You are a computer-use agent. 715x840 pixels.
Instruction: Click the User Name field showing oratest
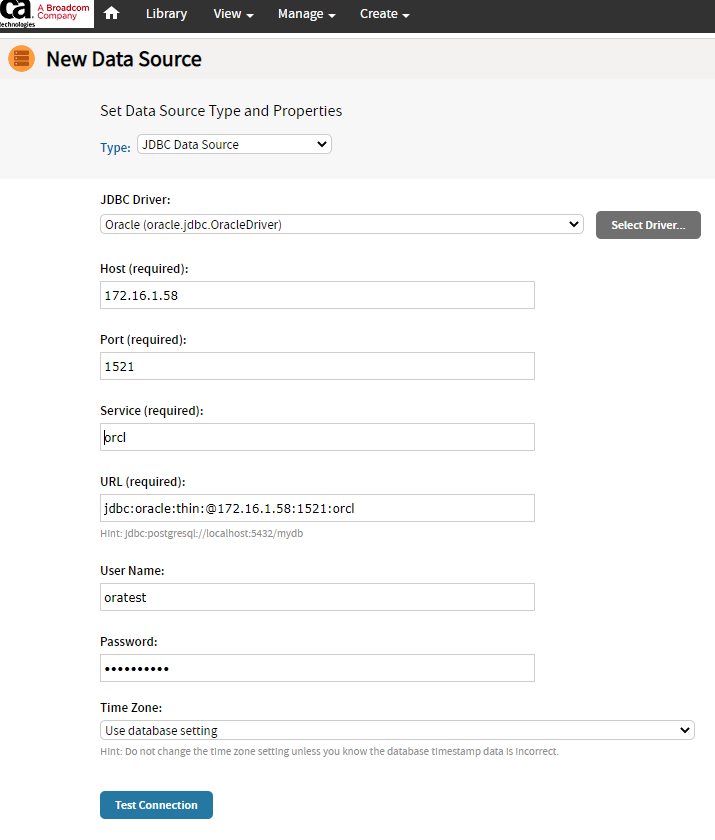pos(317,596)
